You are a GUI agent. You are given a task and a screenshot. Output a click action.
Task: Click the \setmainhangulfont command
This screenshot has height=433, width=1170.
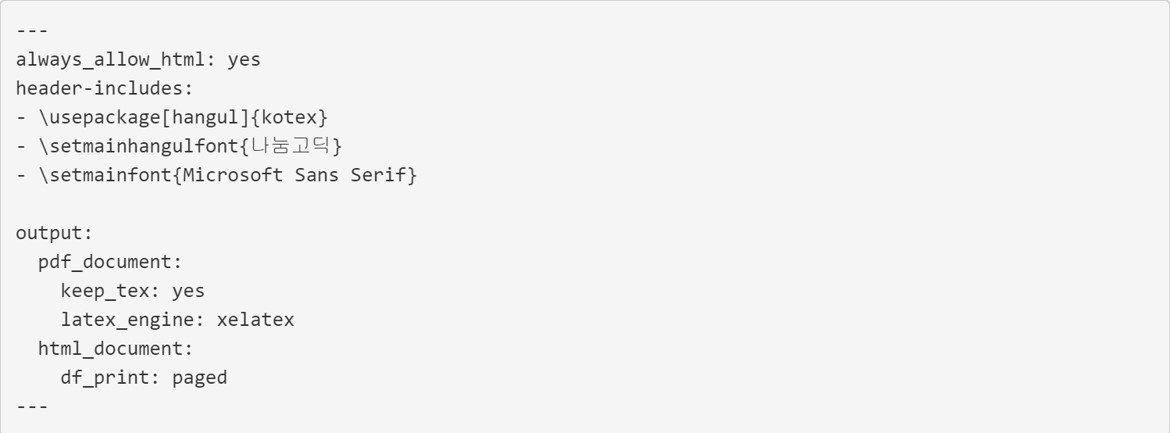pyautogui.click(x=126, y=146)
